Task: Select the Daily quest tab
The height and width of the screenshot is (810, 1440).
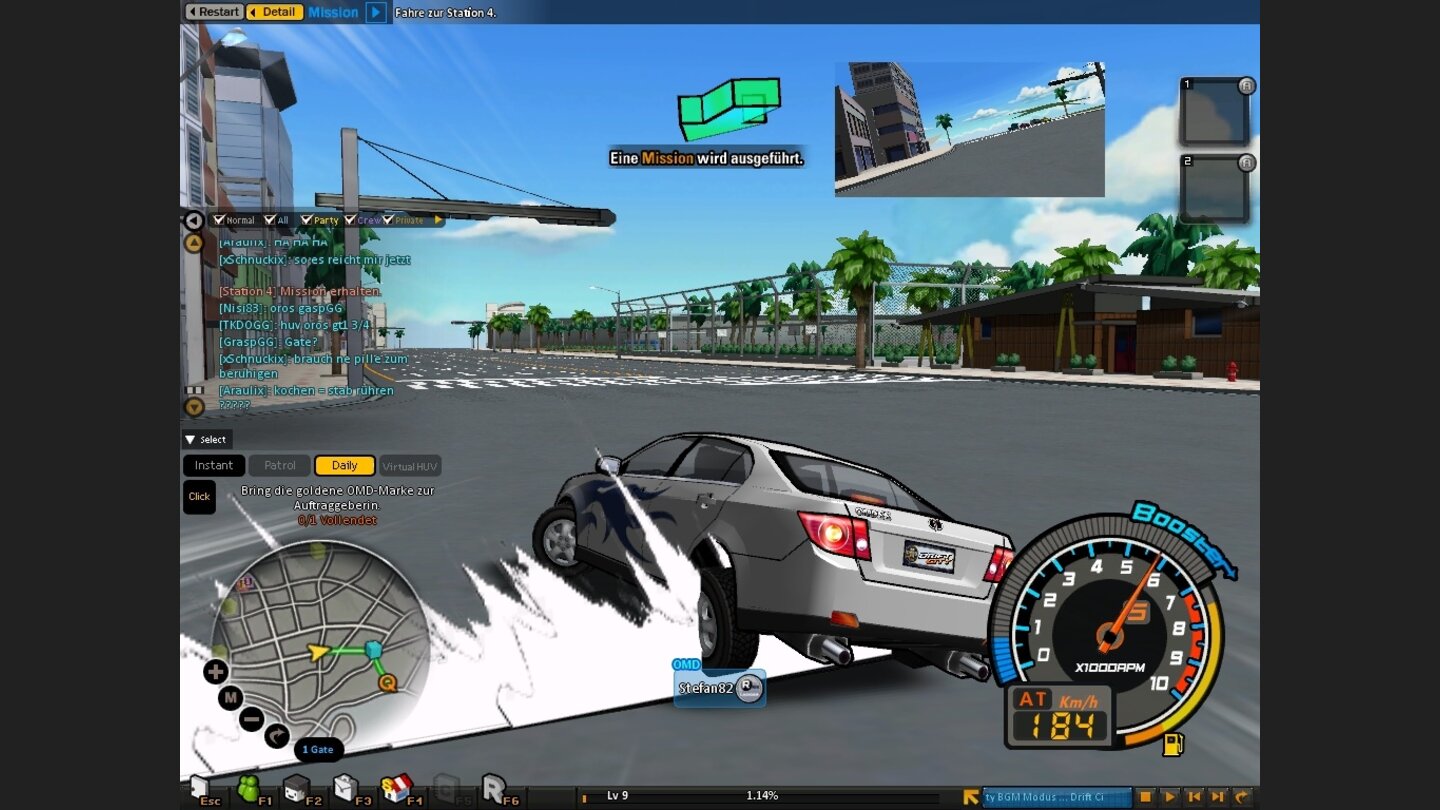Action: [345, 466]
